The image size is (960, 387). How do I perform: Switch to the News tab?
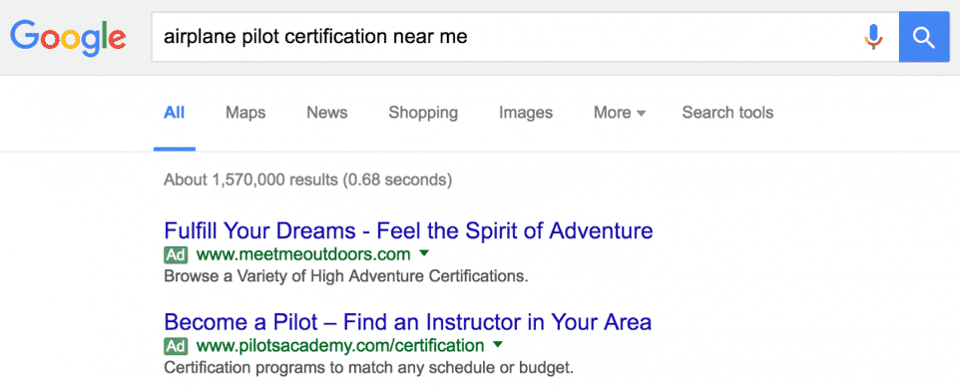(x=327, y=113)
